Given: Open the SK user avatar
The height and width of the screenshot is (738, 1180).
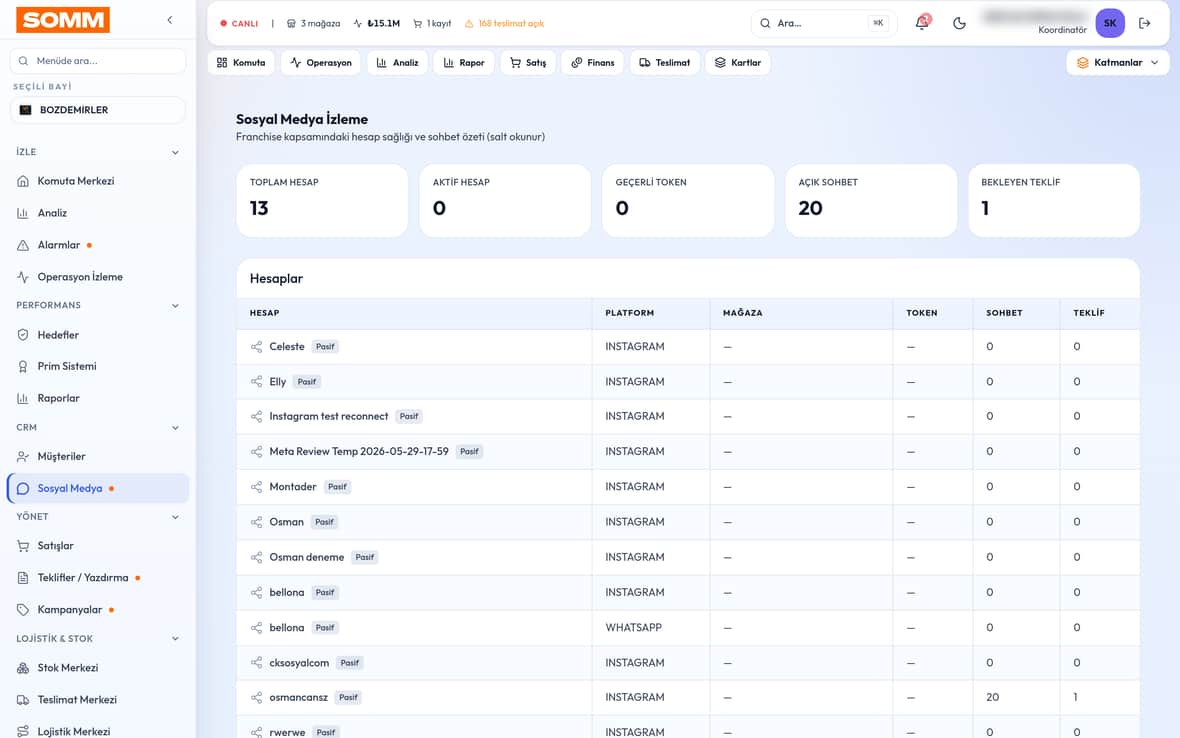Looking at the screenshot, I should tap(1110, 23).
